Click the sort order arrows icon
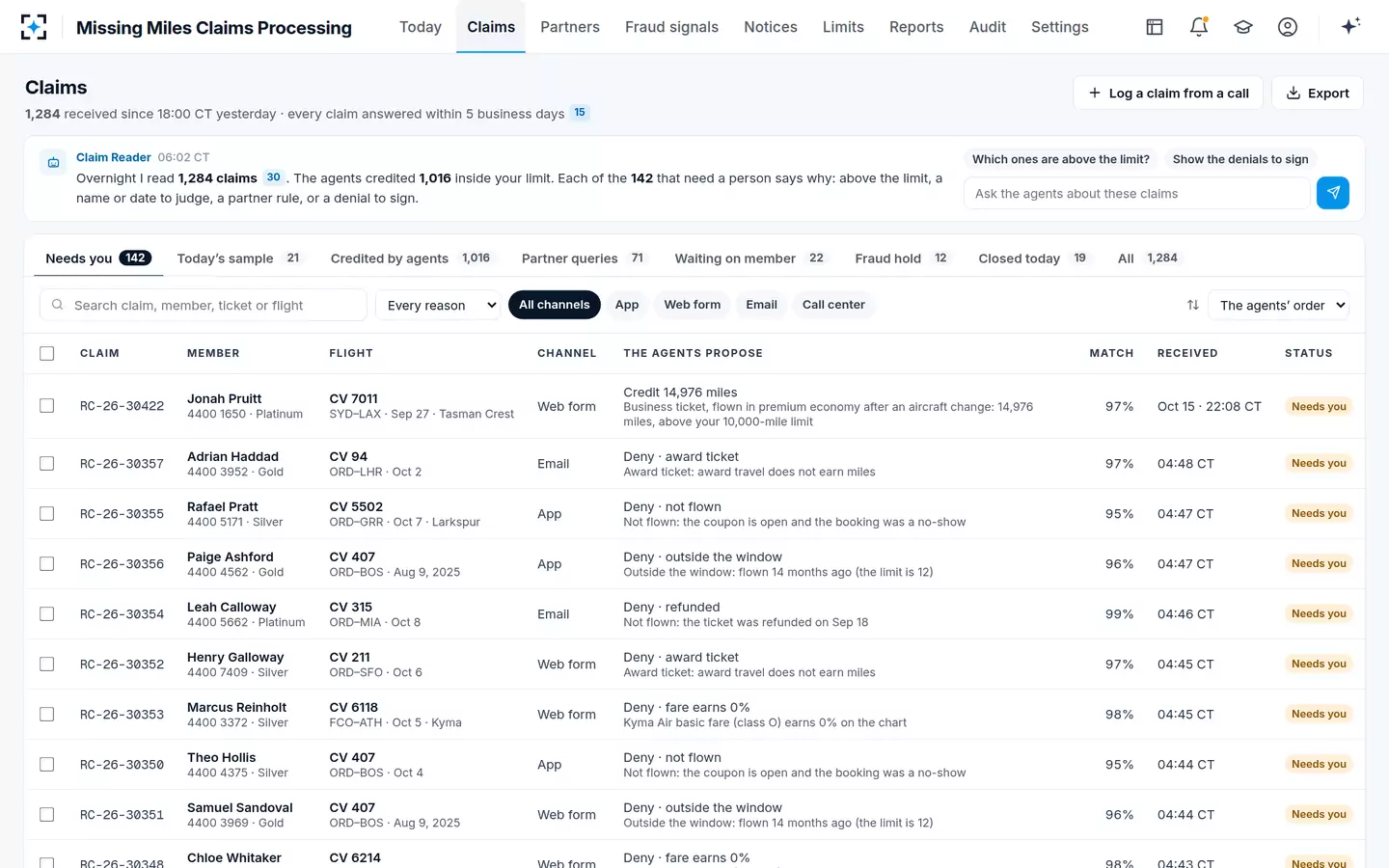 point(1193,305)
